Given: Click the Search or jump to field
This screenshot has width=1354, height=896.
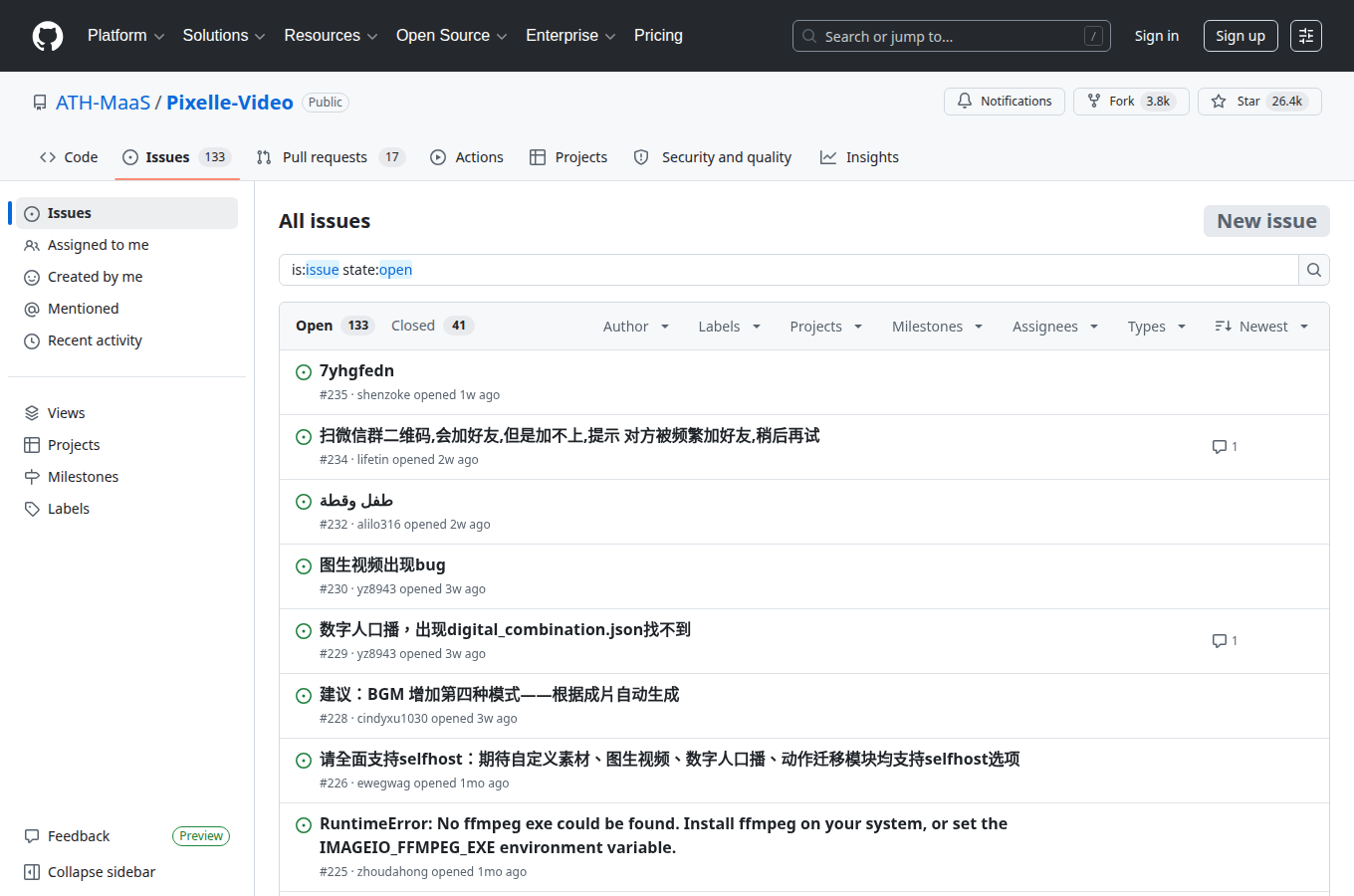Looking at the screenshot, I should click(952, 36).
